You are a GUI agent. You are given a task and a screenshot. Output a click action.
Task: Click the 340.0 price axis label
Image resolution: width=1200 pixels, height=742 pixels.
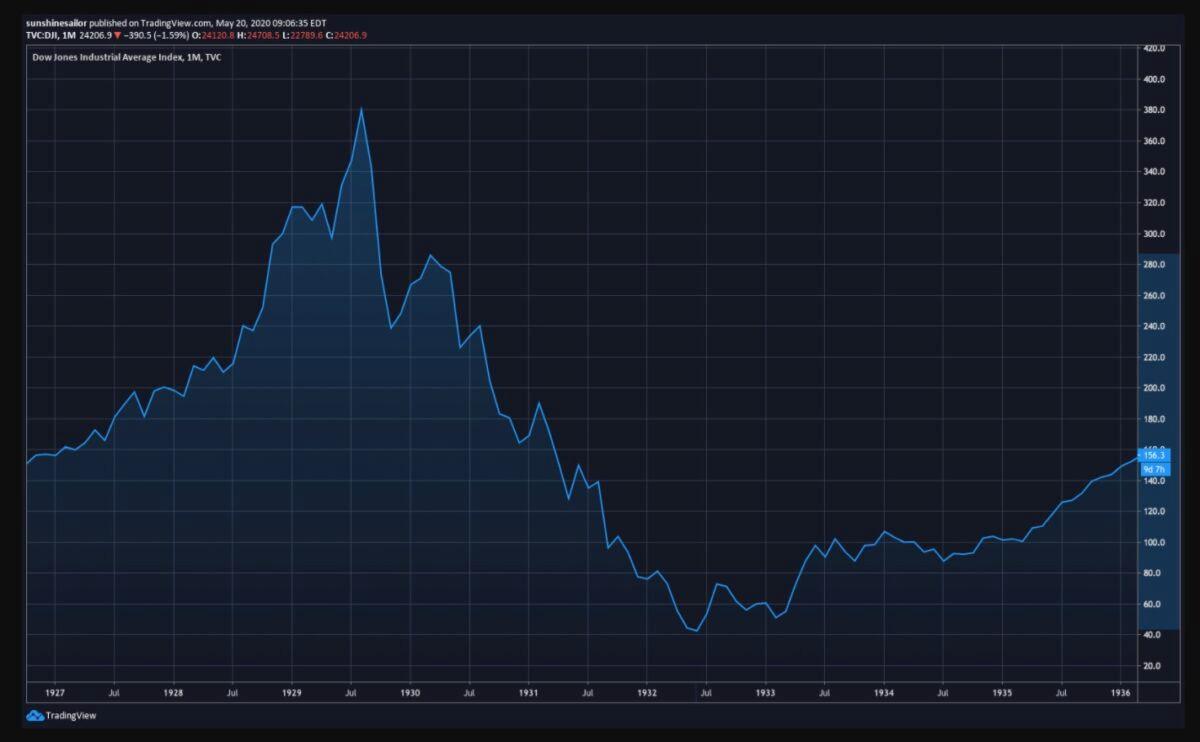coord(1154,172)
